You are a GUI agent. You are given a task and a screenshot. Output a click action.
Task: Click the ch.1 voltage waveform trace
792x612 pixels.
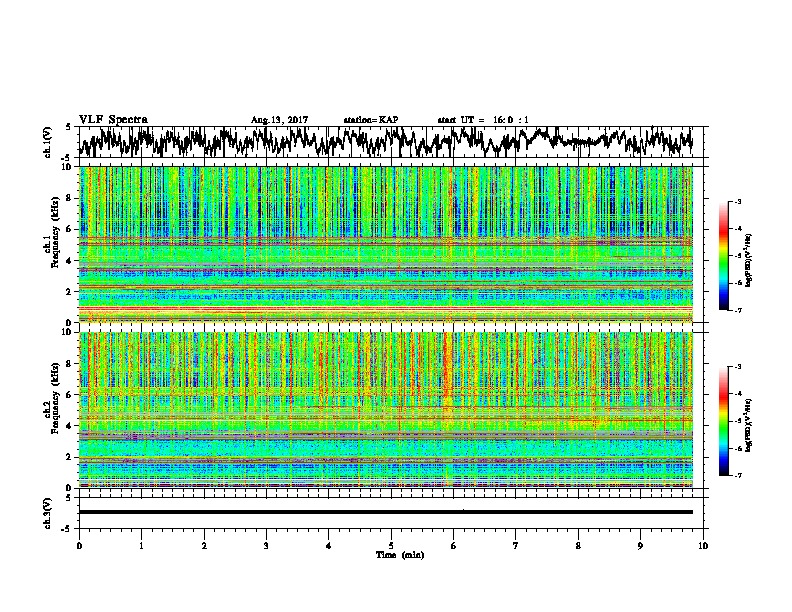386,141
